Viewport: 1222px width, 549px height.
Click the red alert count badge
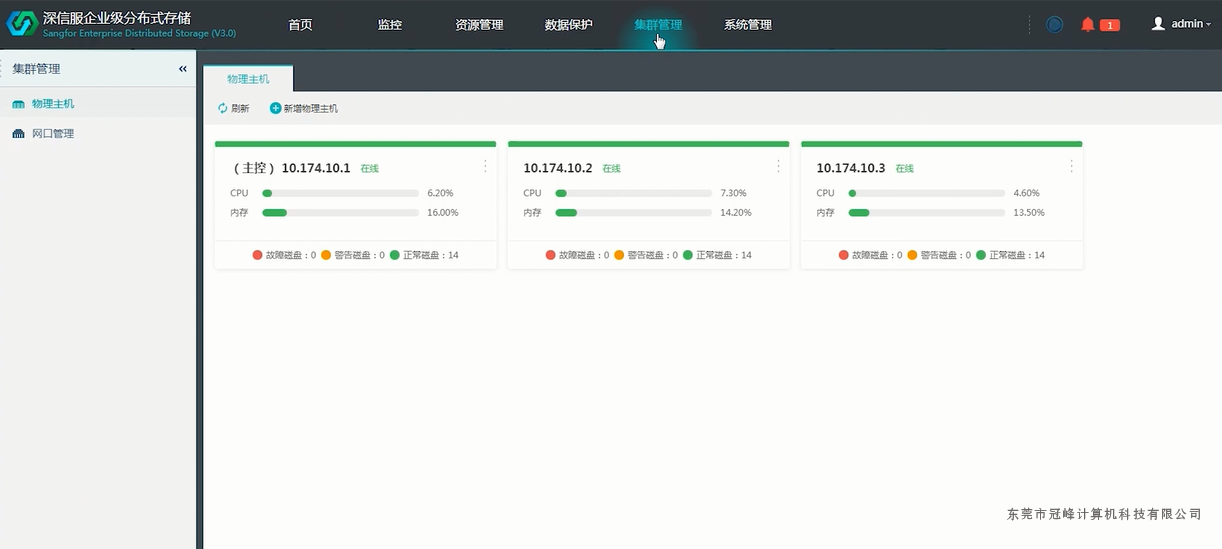[x=1109, y=25]
